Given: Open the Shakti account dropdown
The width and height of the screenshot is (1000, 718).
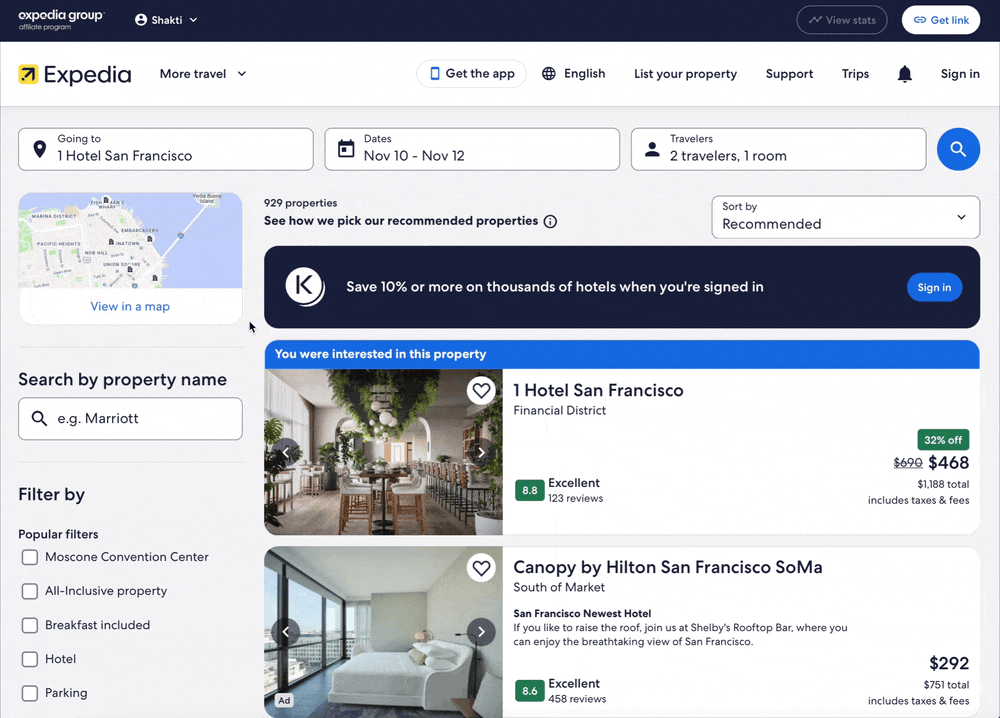Looking at the screenshot, I should (166, 20).
